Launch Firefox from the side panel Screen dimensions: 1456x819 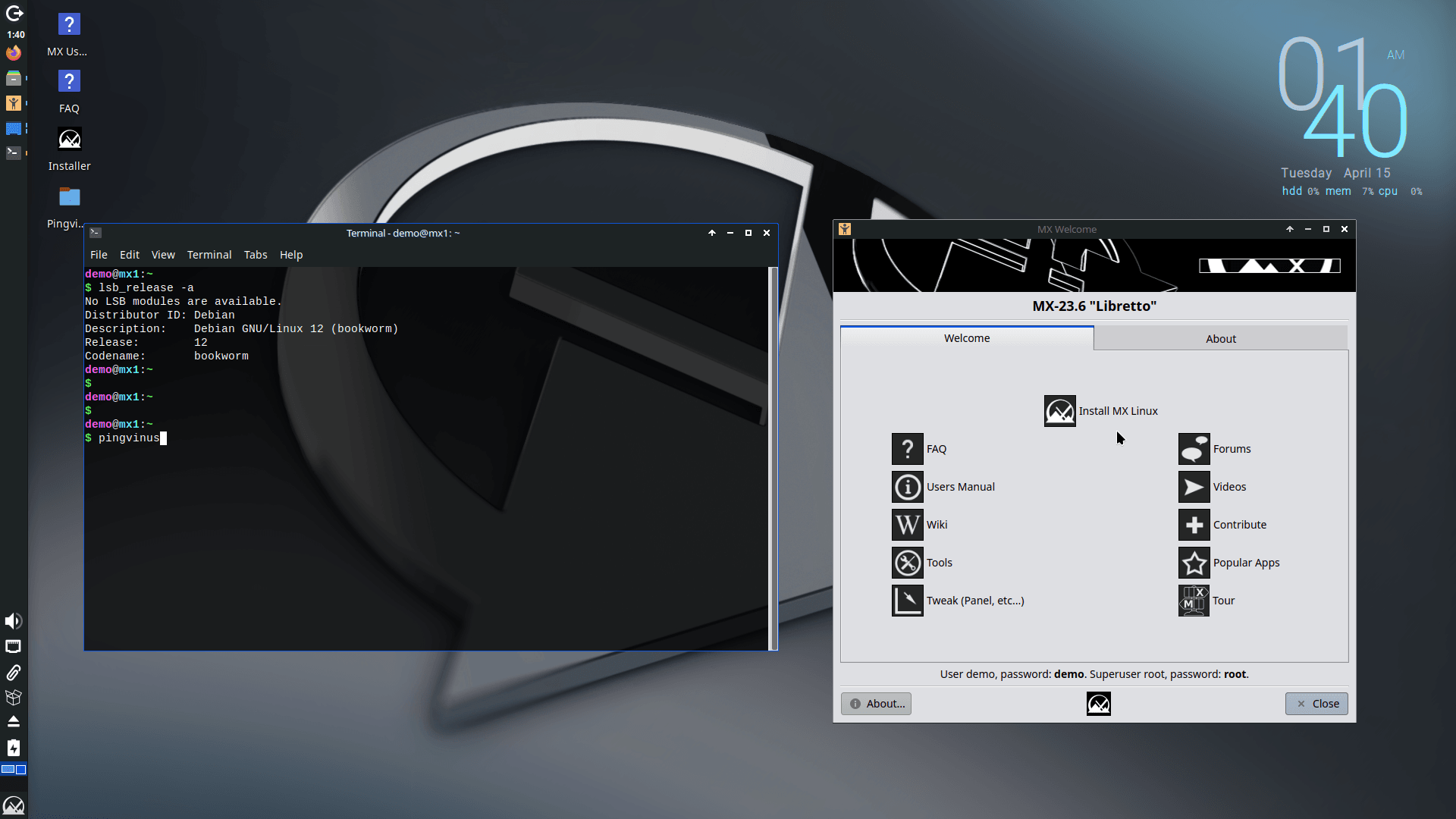point(14,53)
